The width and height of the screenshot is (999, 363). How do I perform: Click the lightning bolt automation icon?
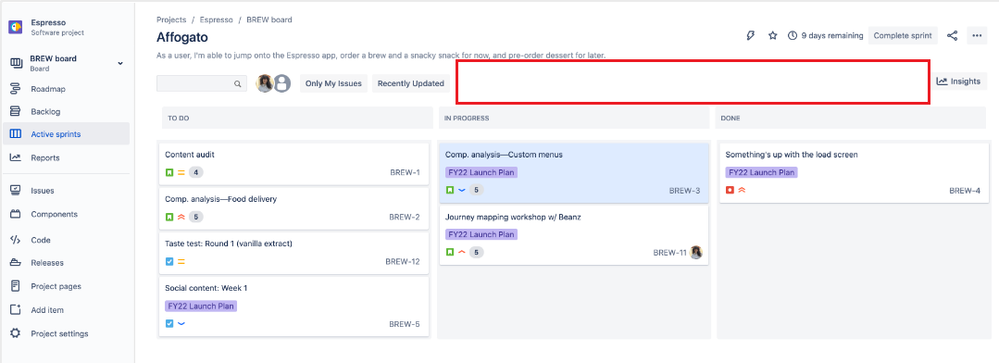(x=751, y=36)
